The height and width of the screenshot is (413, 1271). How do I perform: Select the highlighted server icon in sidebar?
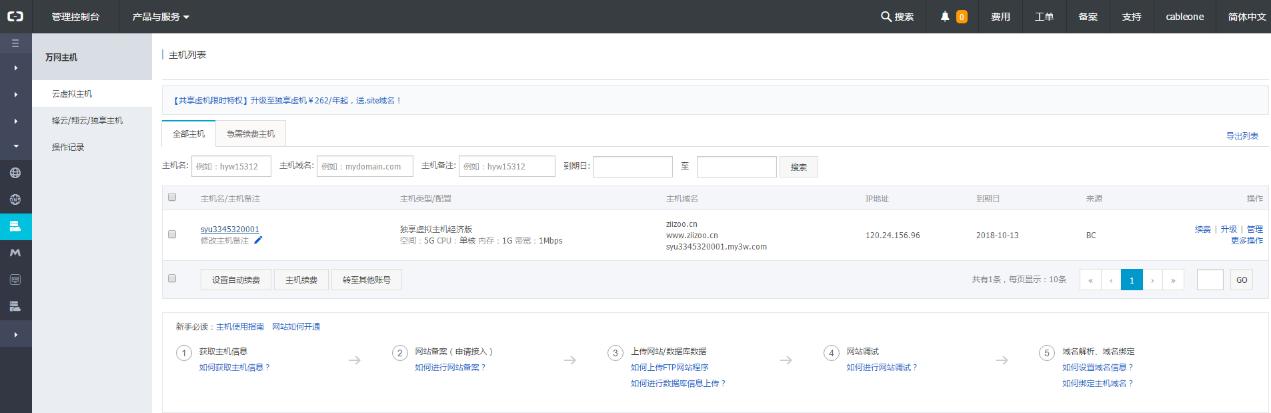15,226
